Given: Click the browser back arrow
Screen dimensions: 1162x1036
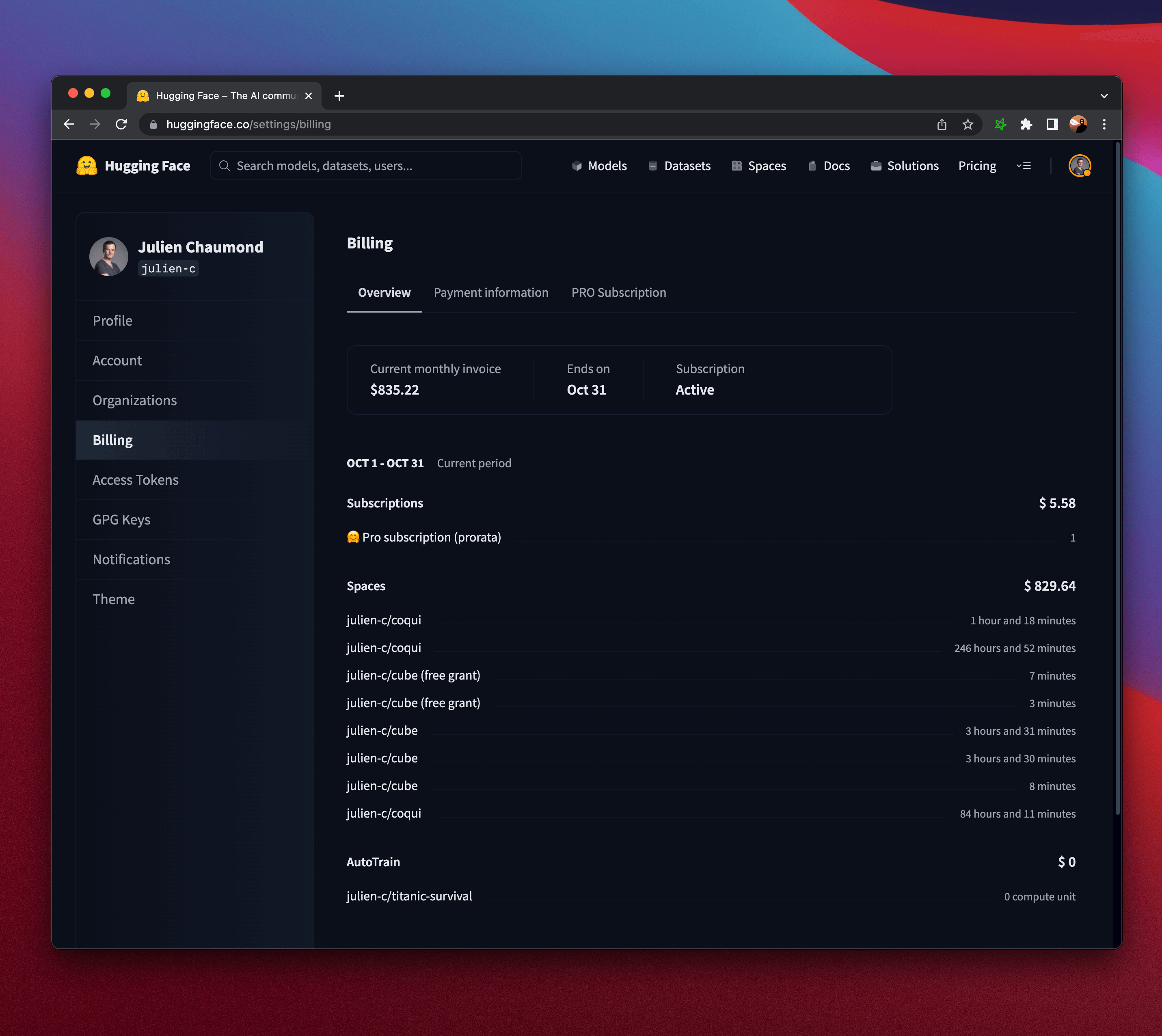Looking at the screenshot, I should (69, 124).
